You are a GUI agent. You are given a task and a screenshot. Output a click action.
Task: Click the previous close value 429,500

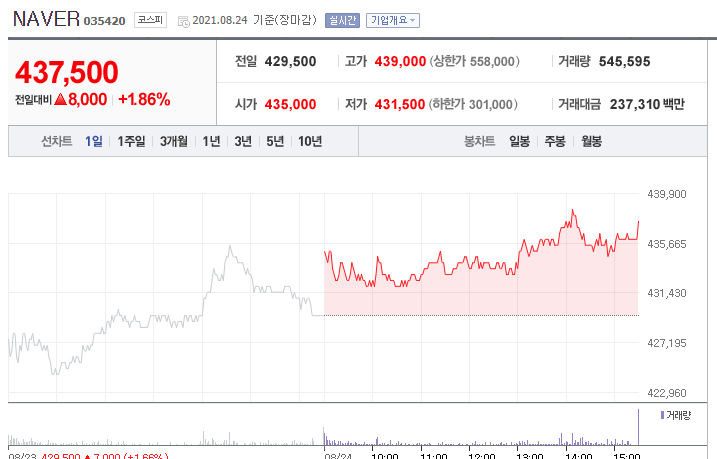[x=290, y=61]
